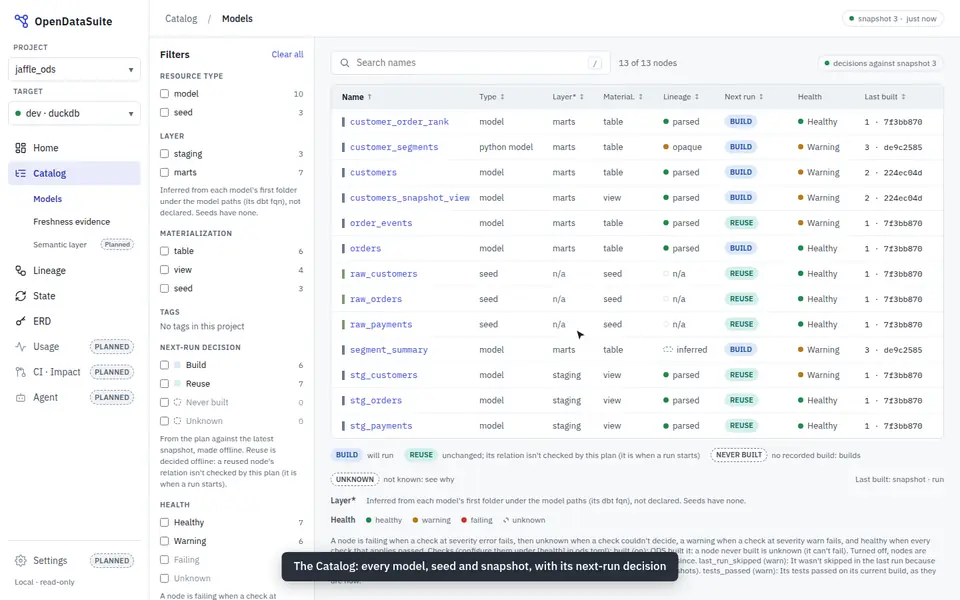Focus the Search names input field
The width and height of the screenshot is (960, 600).
click(x=470, y=63)
